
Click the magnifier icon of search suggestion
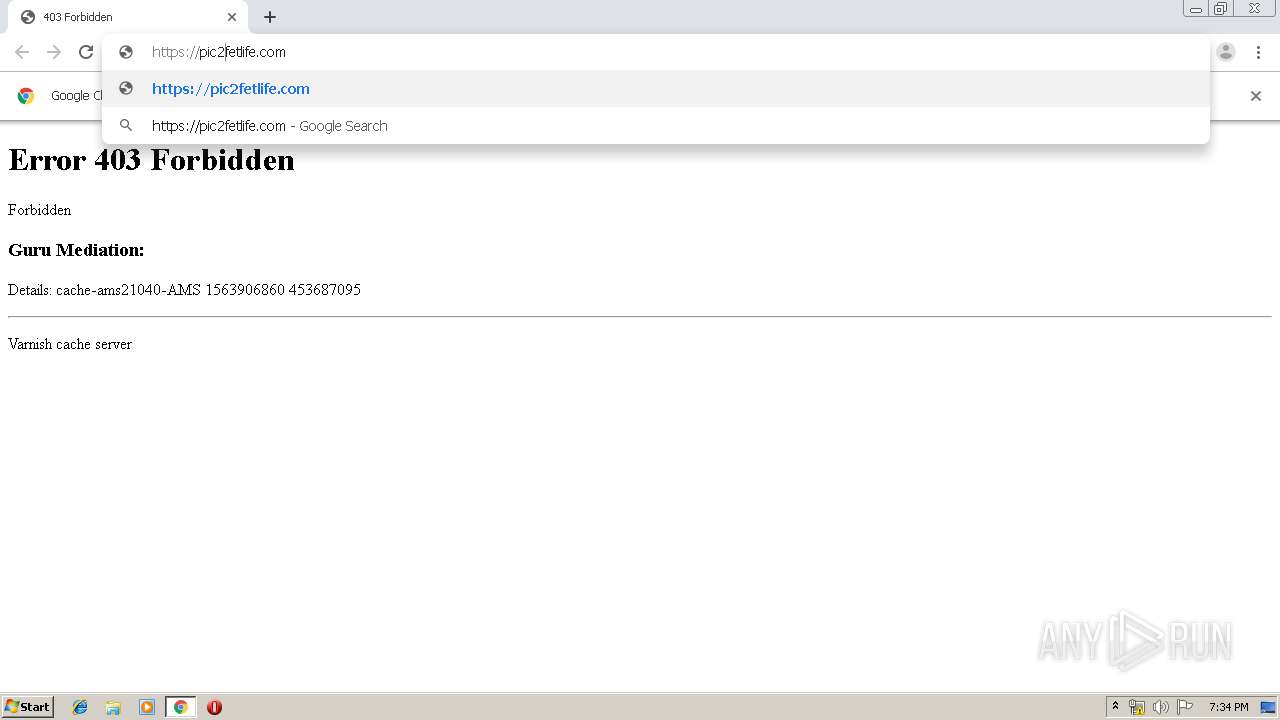[x=126, y=126]
